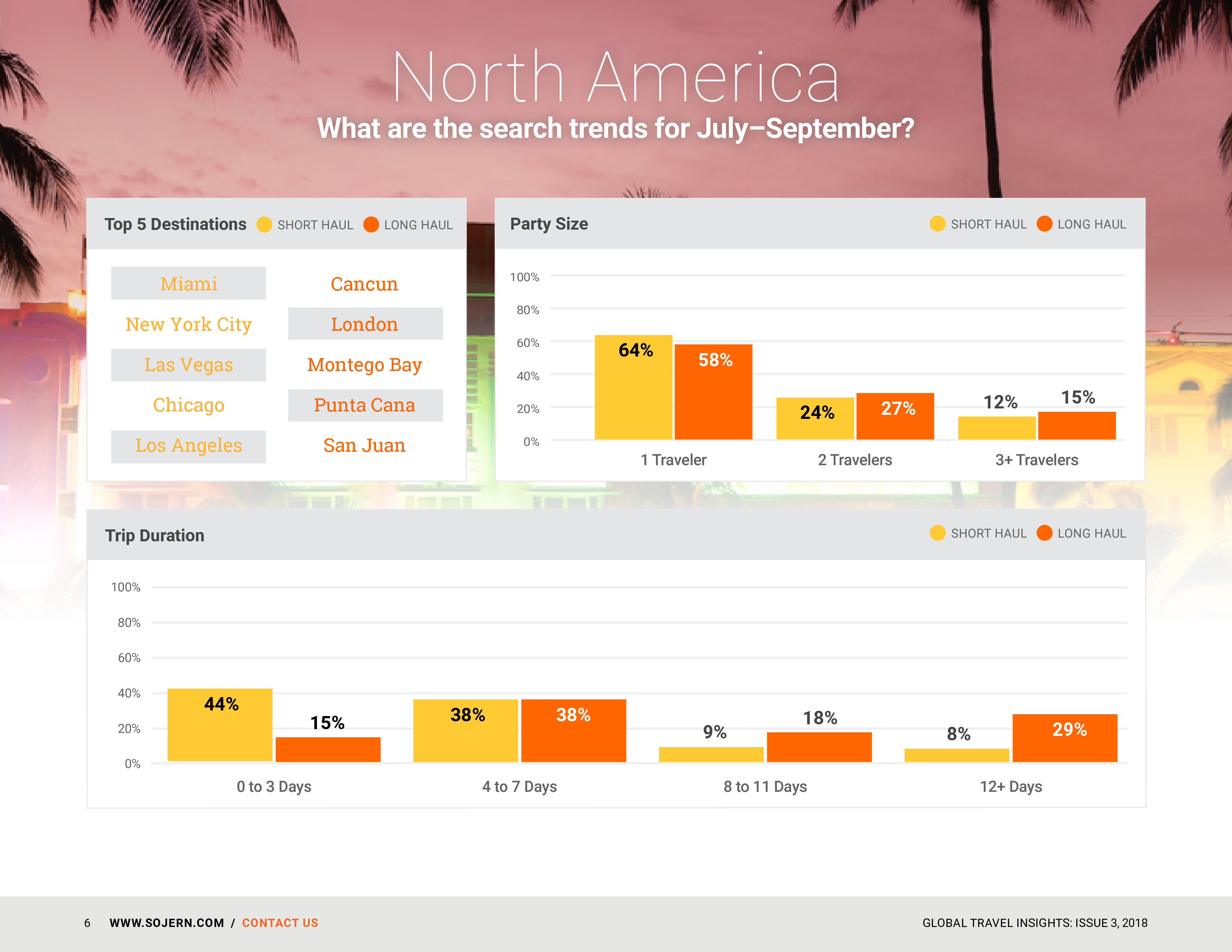Click the Long Haul dot in Top 5 Destinations

(371, 224)
